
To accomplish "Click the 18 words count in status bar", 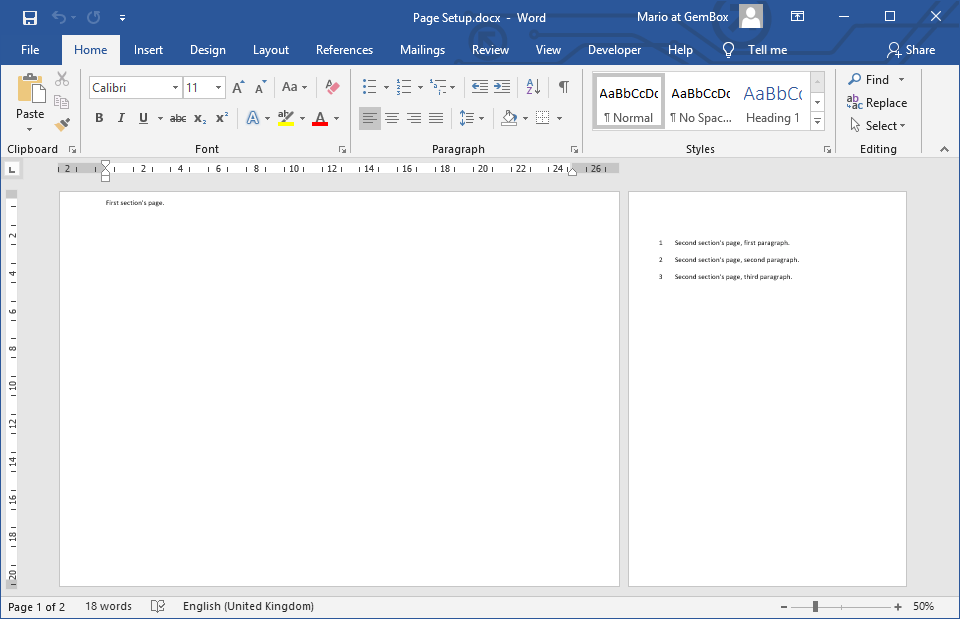I will 108,607.
